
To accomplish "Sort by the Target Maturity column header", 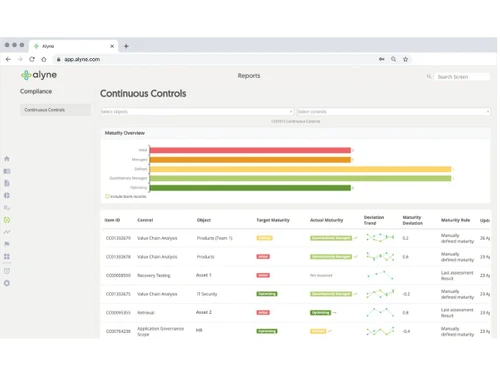I will pyautogui.click(x=273, y=220).
